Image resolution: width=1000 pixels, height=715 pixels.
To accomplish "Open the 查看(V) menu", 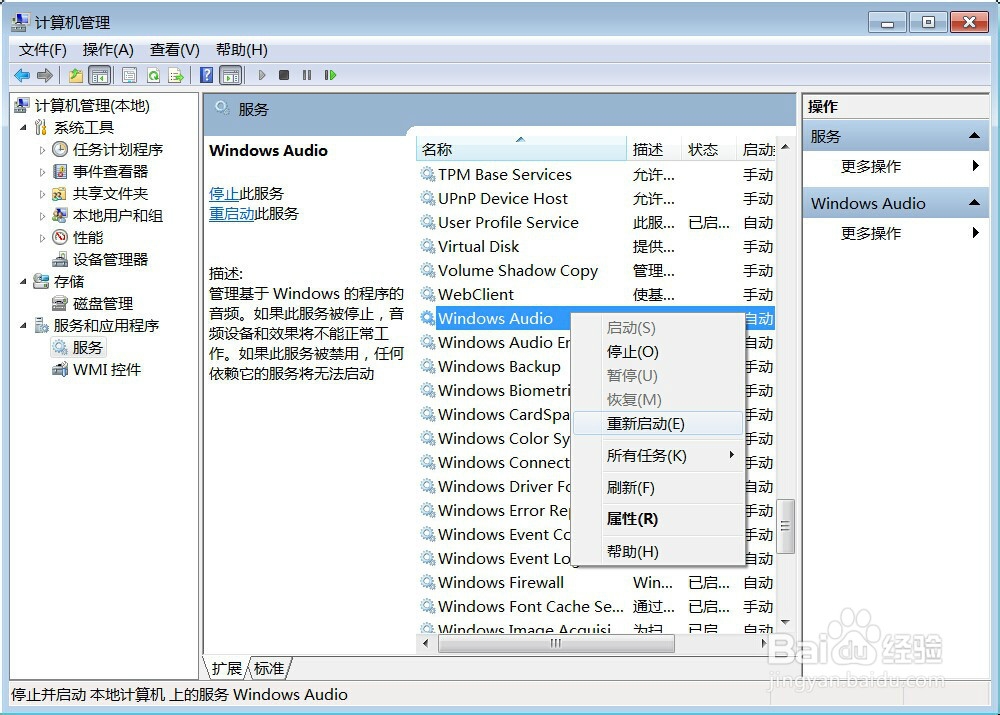I will [174, 50].
